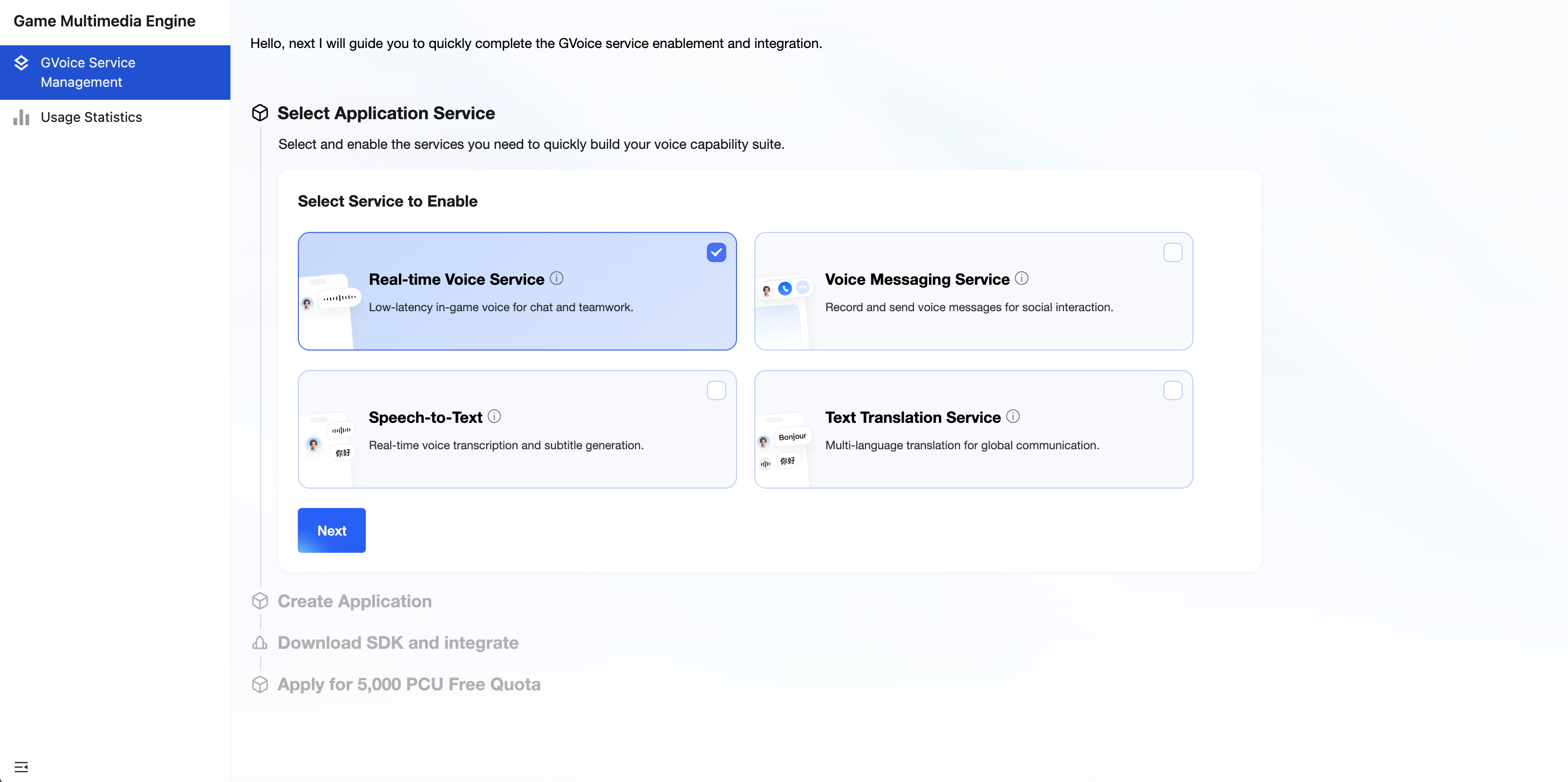Collapse the sidebar using the bottom-left icon
Viewport: 1568px width, 782px height.
pyautogui.click(x=21, y=766)
